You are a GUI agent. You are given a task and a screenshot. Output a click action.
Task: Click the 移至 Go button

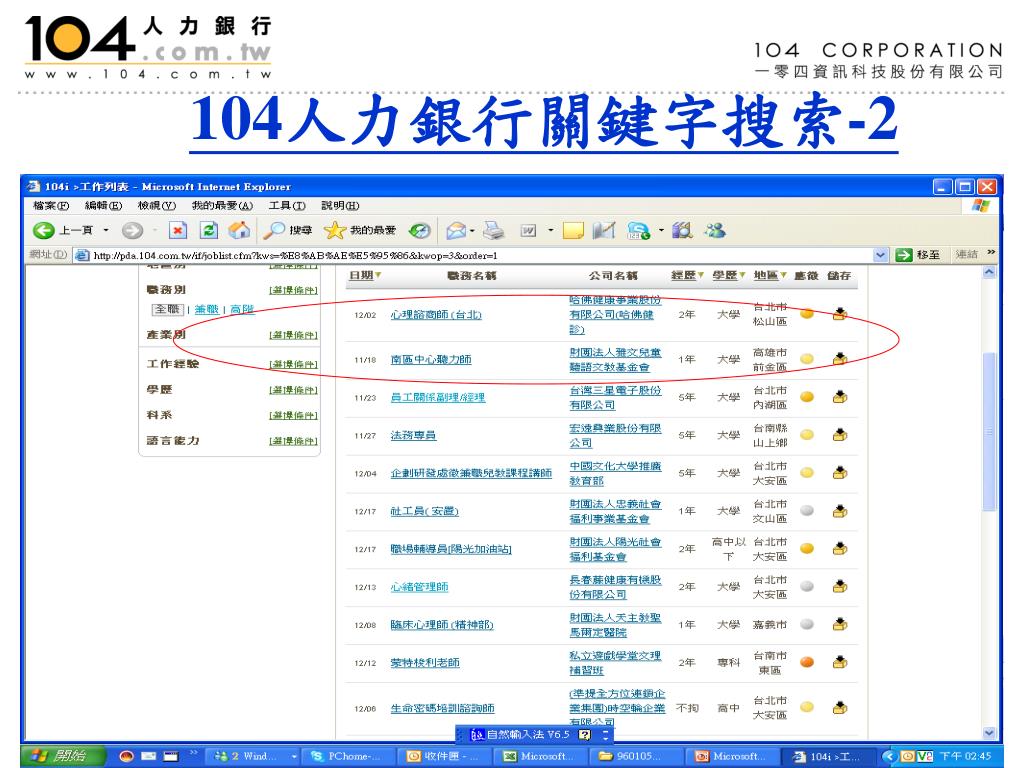coord(918,255)
